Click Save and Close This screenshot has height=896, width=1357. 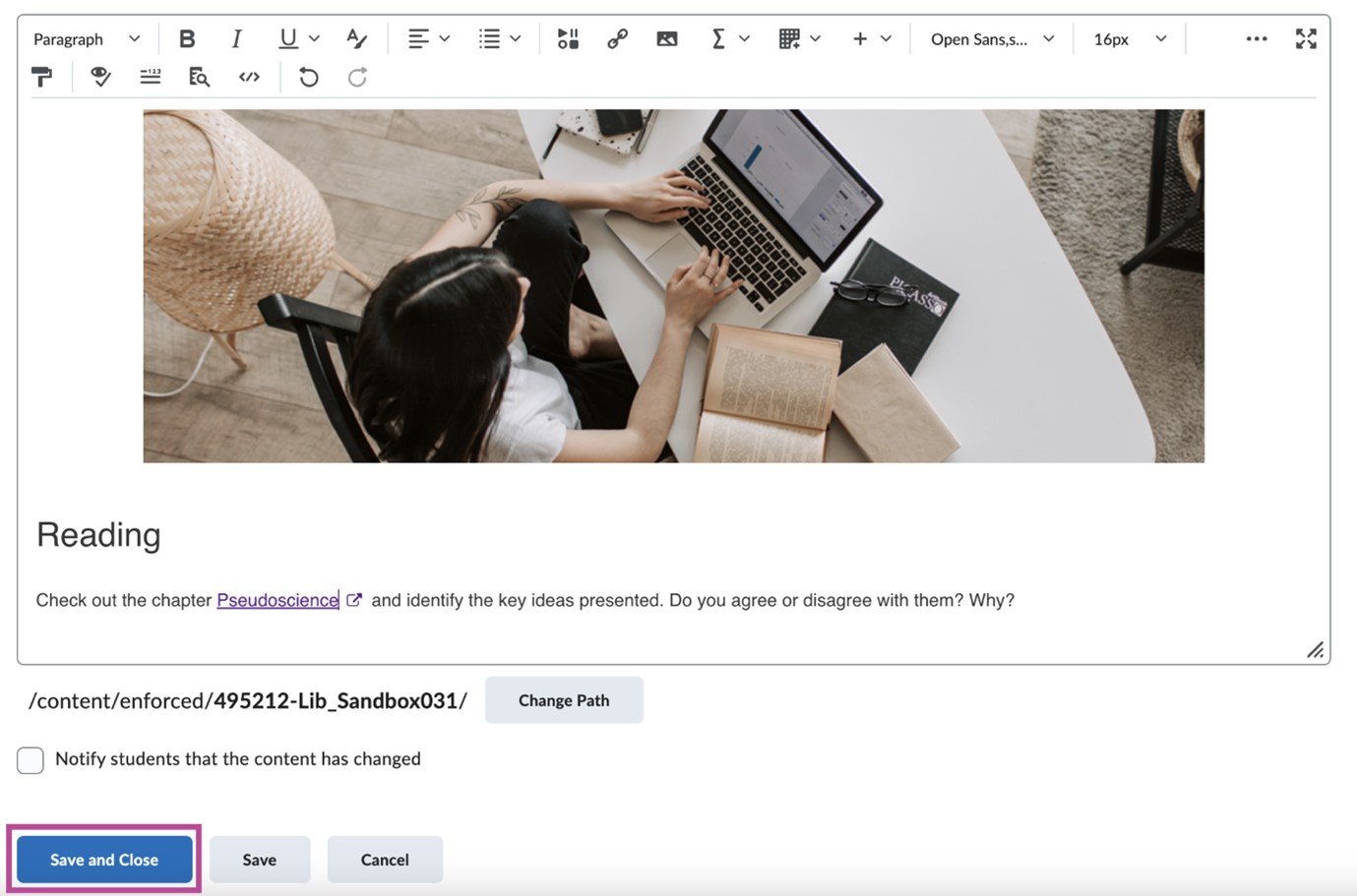pos(104,860)
